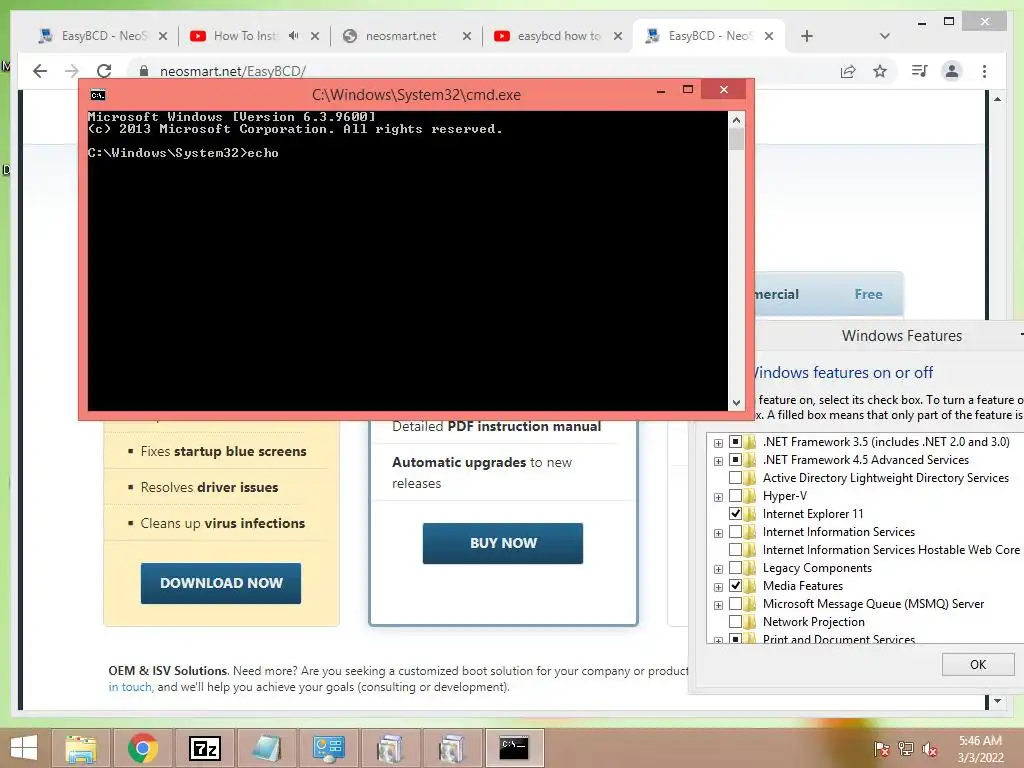Click browser page scroll down arrow
Viewport: 1024px width, 768px height.
997,701
